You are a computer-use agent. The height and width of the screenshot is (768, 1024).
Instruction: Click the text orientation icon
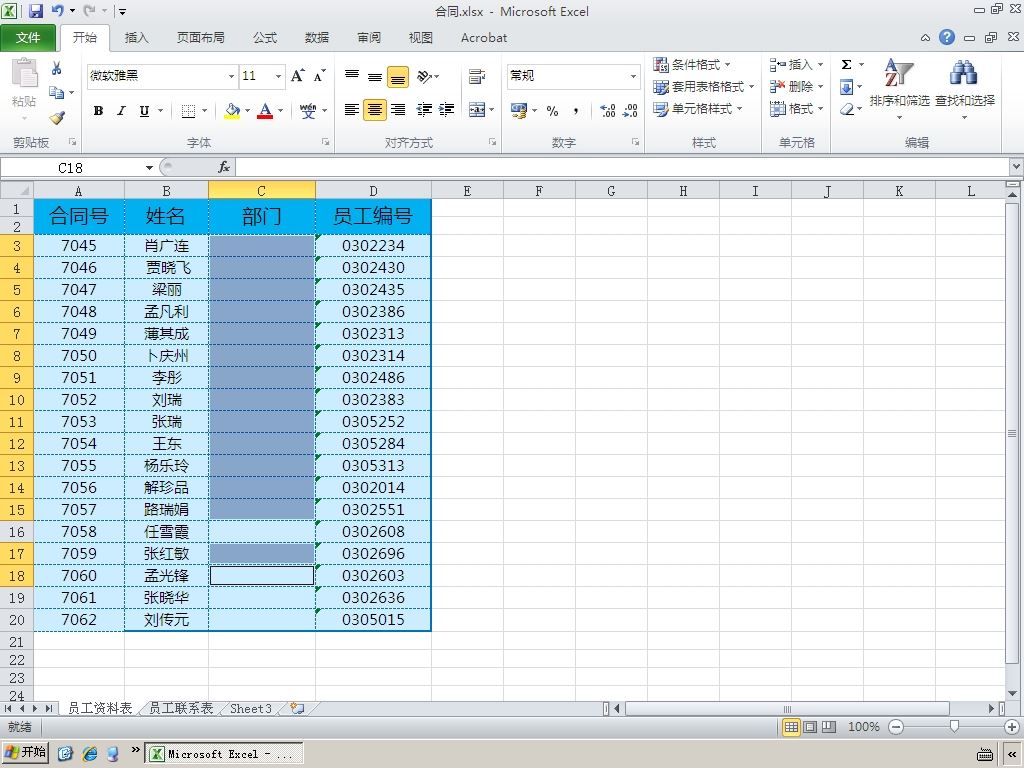[x=424, y=76]
